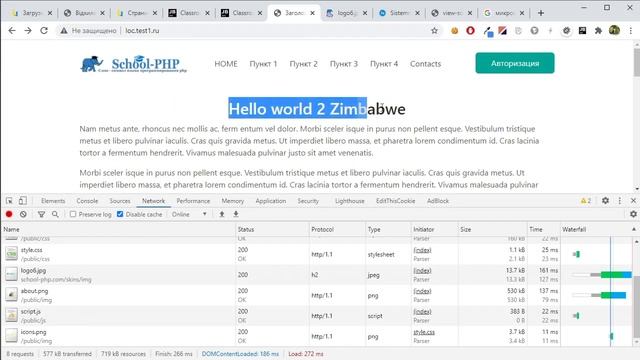Open a new browser tab
The height and width of the screenshot is (360, 640).
[x=541, y=13]
